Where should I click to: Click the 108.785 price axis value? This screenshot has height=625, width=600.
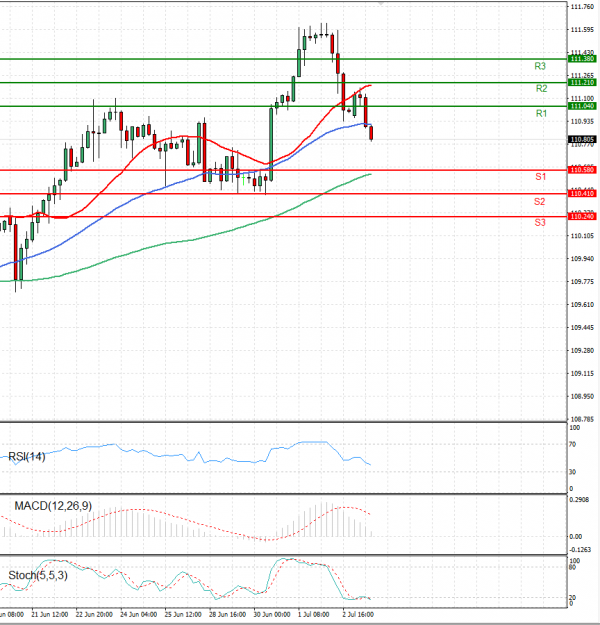(582, 419)
